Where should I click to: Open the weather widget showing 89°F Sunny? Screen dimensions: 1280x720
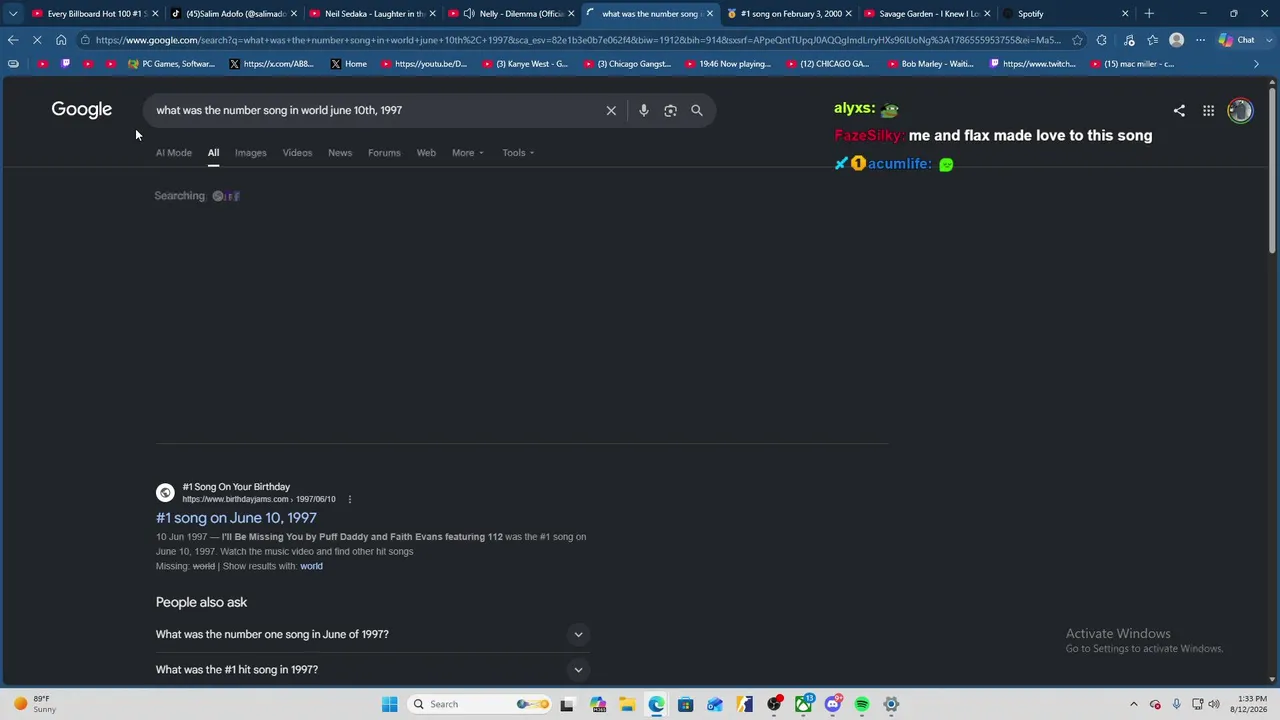34,704
